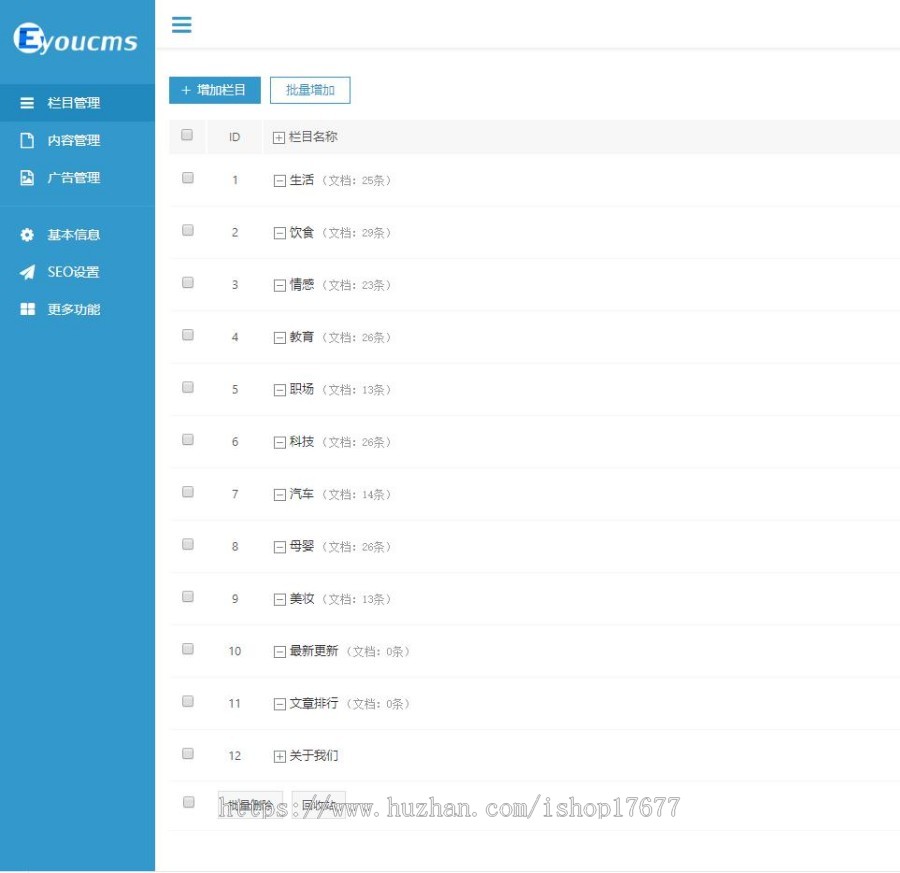
Task: Open 内容管理 in the sidebar
Action: pyautogui.click(x=77, y=141)
